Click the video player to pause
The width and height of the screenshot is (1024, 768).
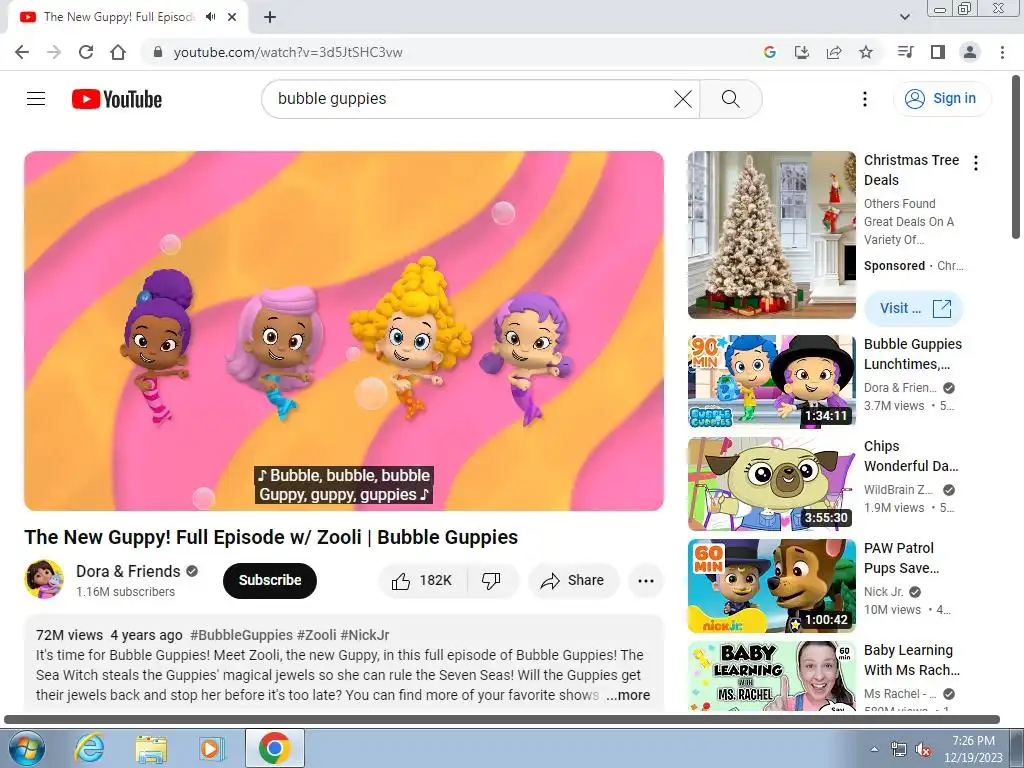344,330
